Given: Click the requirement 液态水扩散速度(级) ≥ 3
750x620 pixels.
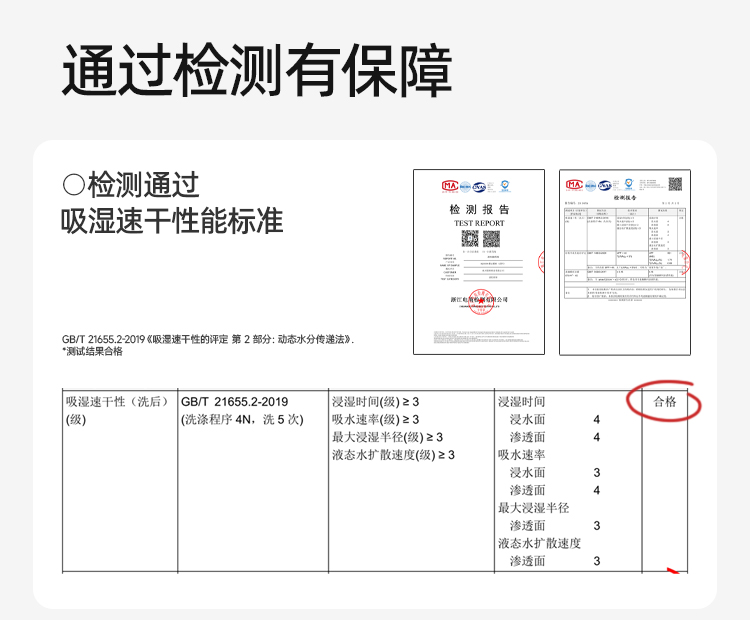Looking at the screenshot, I should [393, 455].
